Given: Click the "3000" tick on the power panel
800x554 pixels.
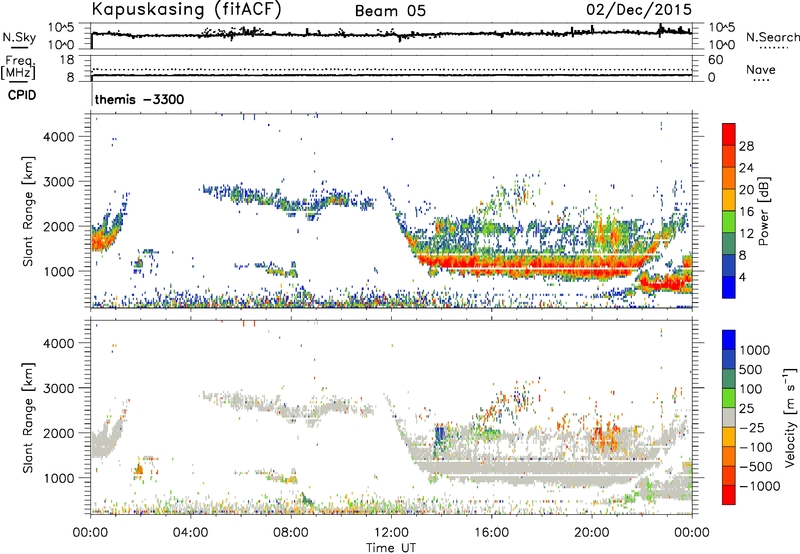Looking at the screenshot, I should (59, 182).
